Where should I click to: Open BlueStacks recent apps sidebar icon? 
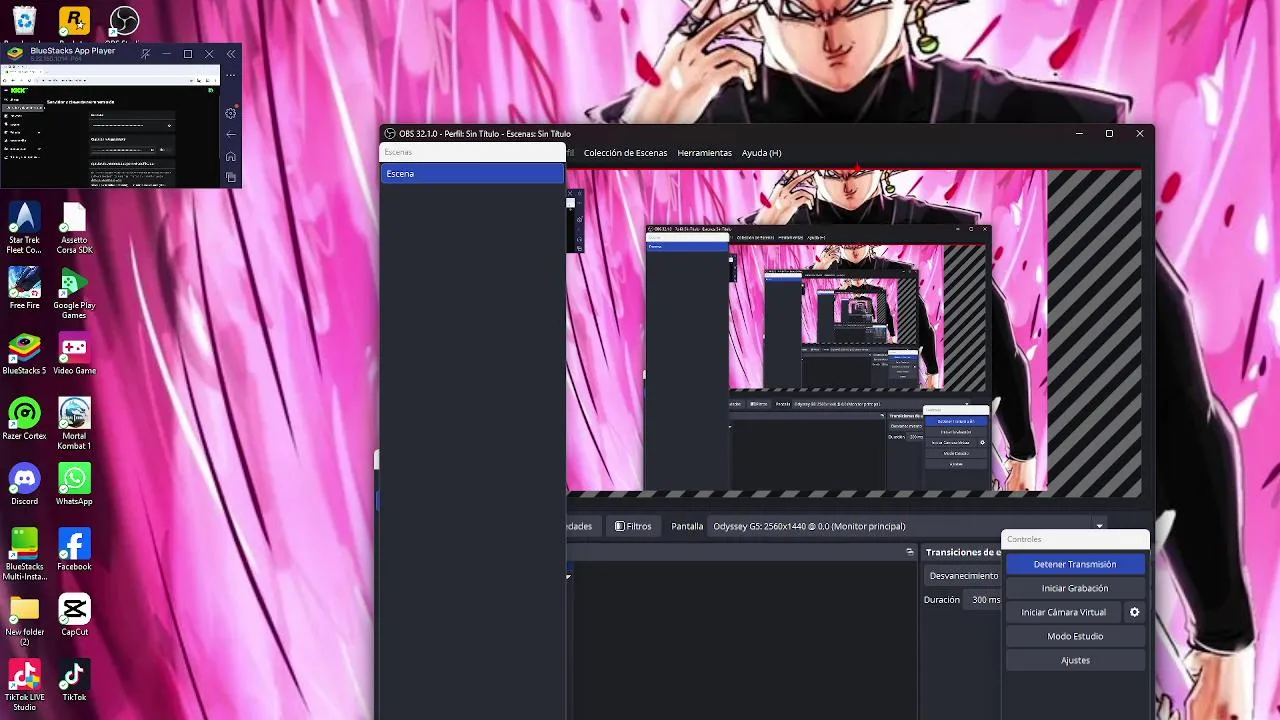(231, 177)
